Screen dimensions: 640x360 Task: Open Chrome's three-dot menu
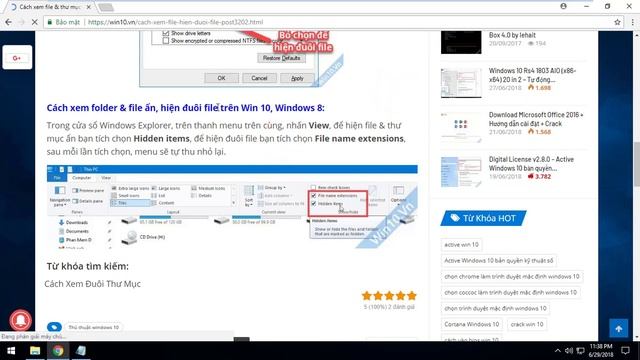pos(633,22)
